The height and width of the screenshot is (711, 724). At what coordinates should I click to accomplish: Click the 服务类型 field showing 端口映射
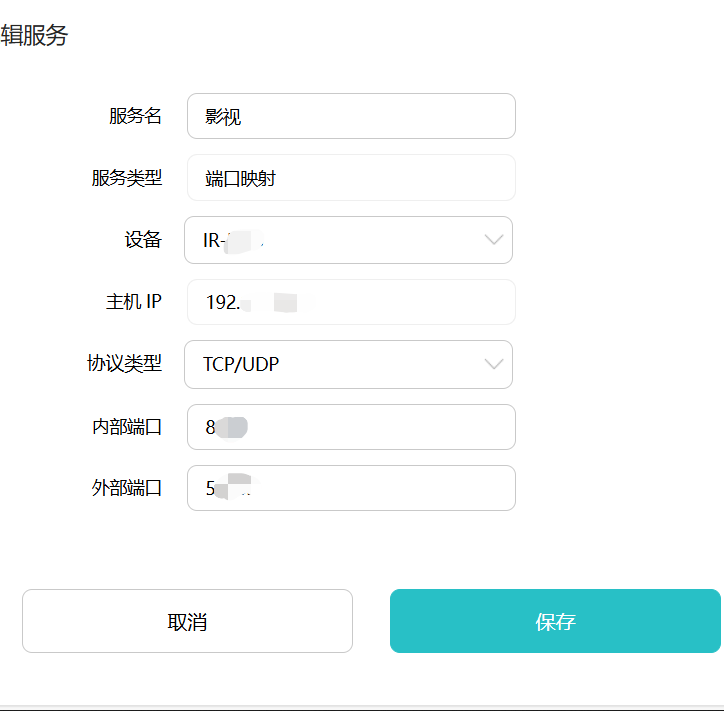tap(351, 178)
